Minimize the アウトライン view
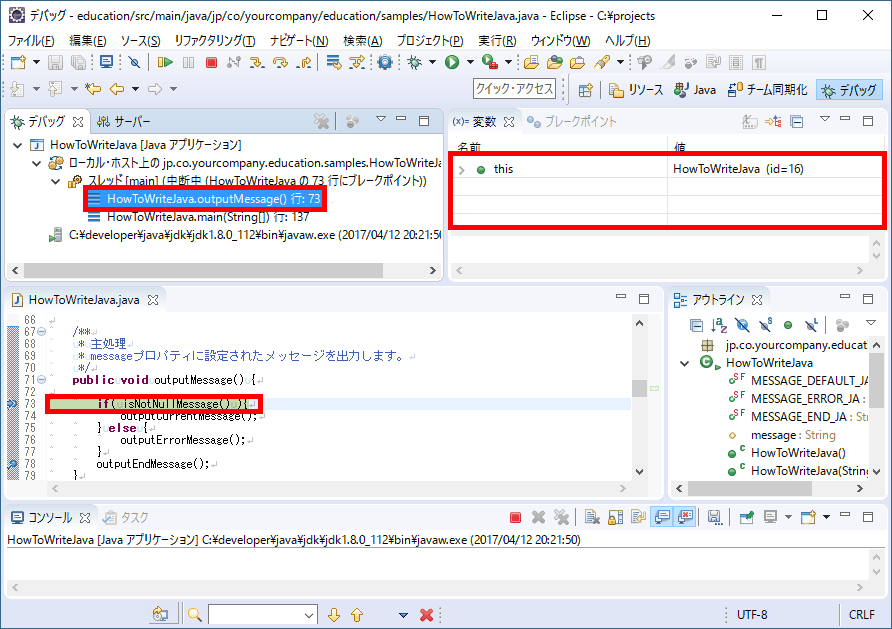This screenshot has width=892, height=629. [x=845, y=297]
